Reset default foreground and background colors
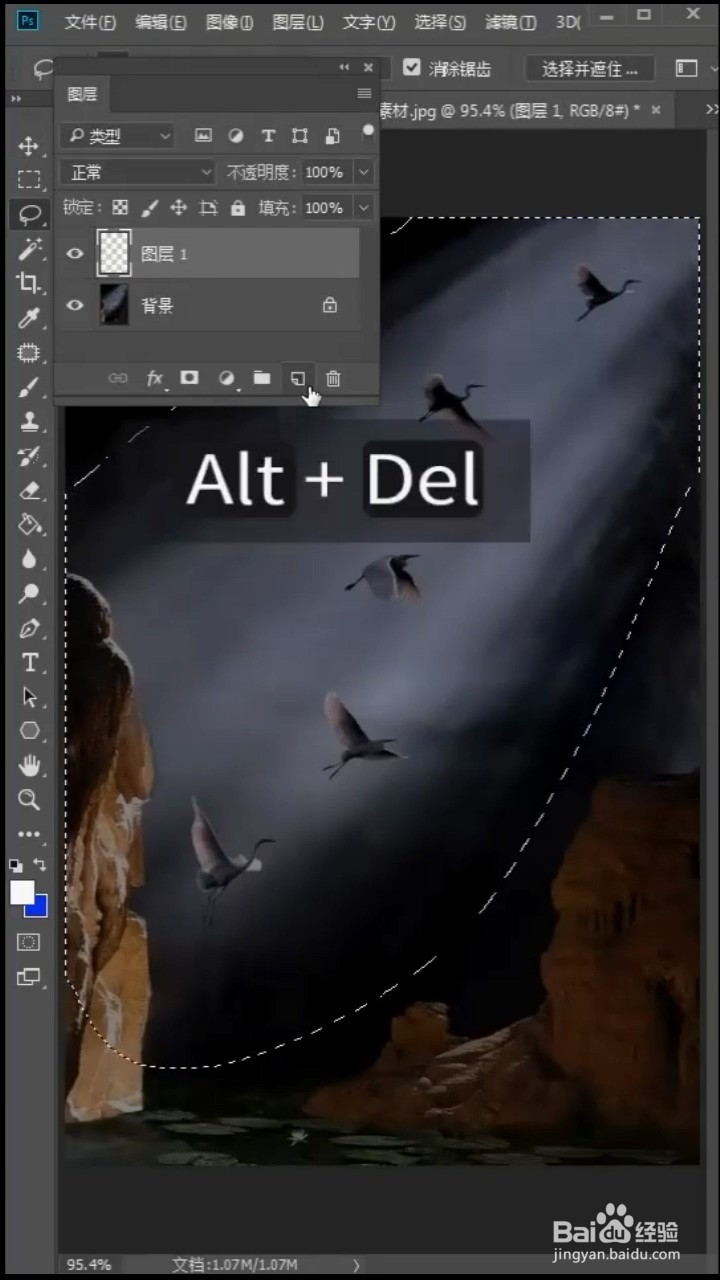Screen dimensions: 720x1280 click(16, 864)
